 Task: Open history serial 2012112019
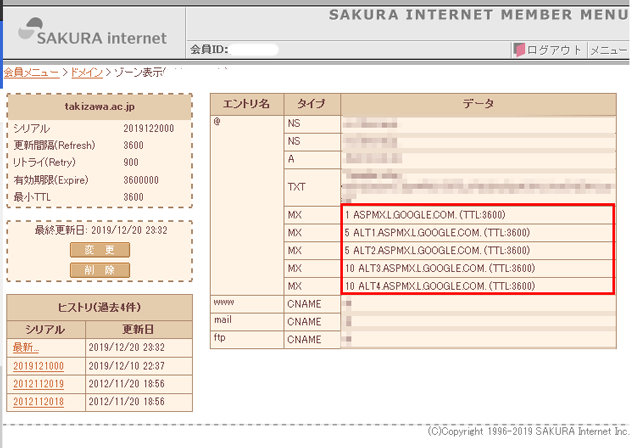coord(38,384)
